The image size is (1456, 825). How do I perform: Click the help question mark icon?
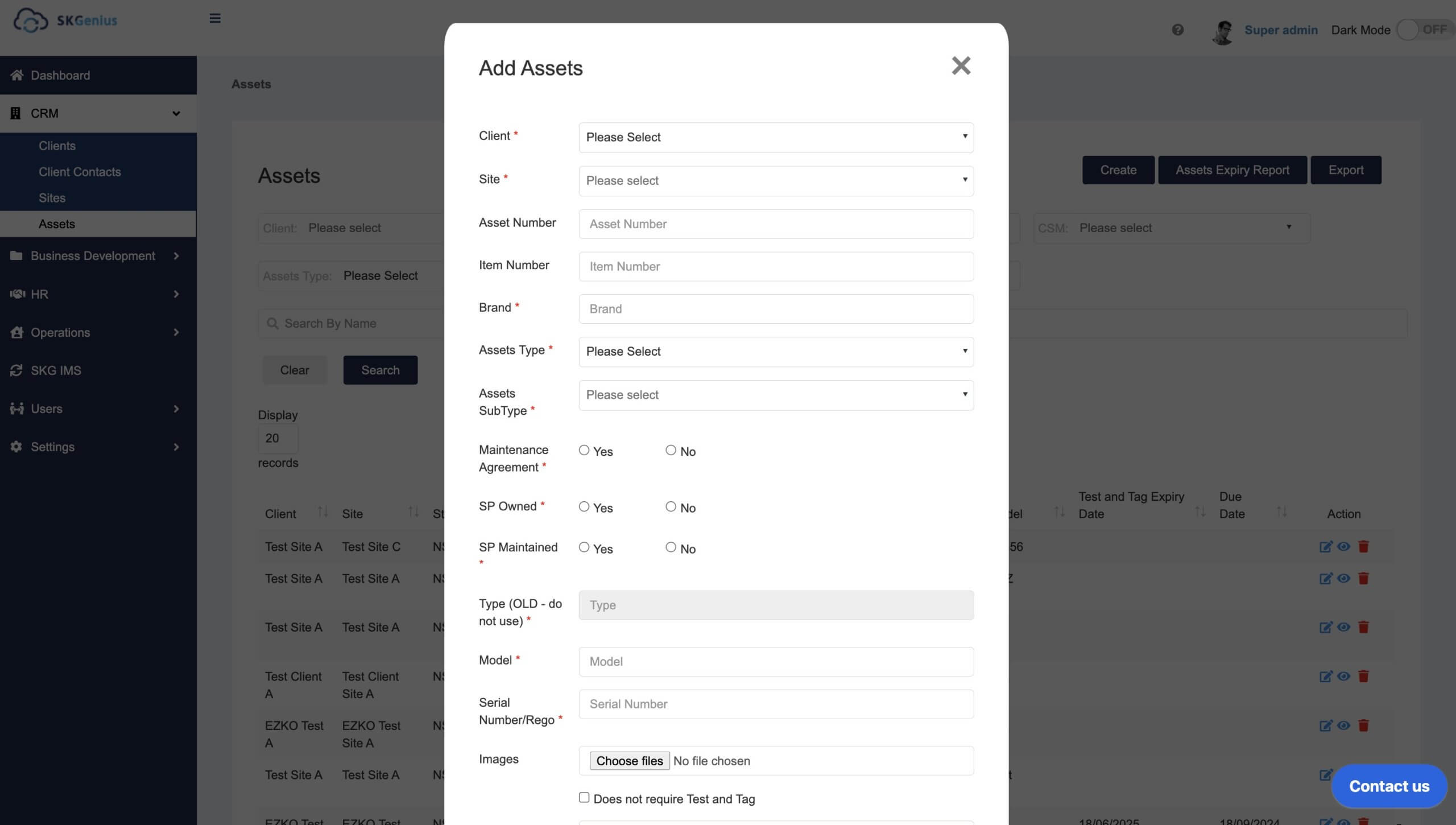(x=1178, y=30)
